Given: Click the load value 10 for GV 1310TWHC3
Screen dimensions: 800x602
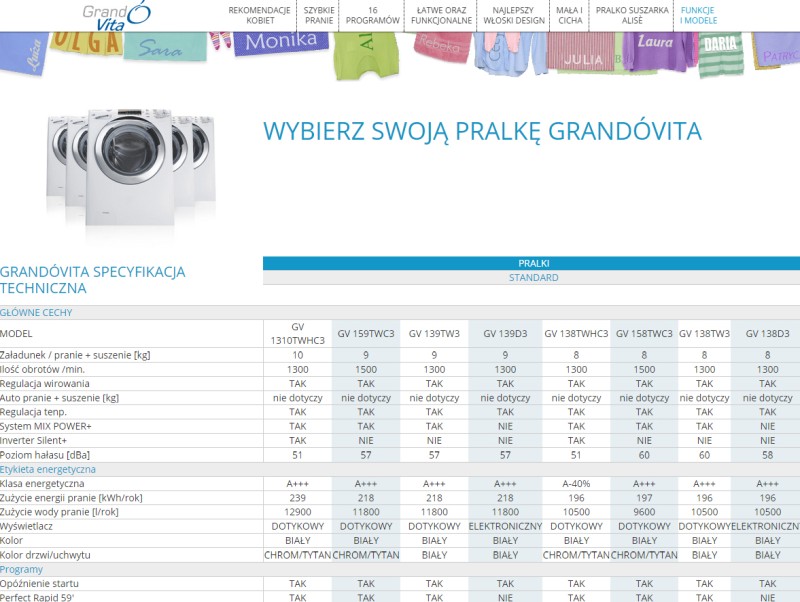Looking at the screenshot, I should 297,355.
